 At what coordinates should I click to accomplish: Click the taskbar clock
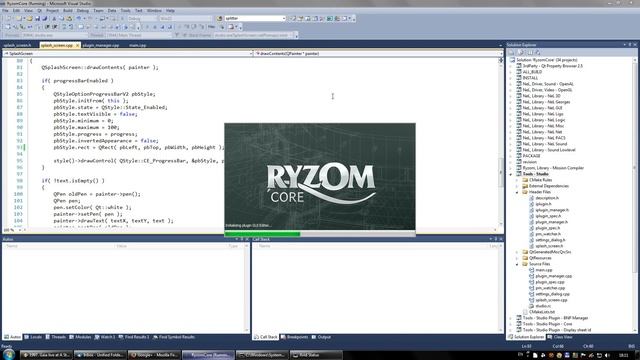(x=623, y=356)
